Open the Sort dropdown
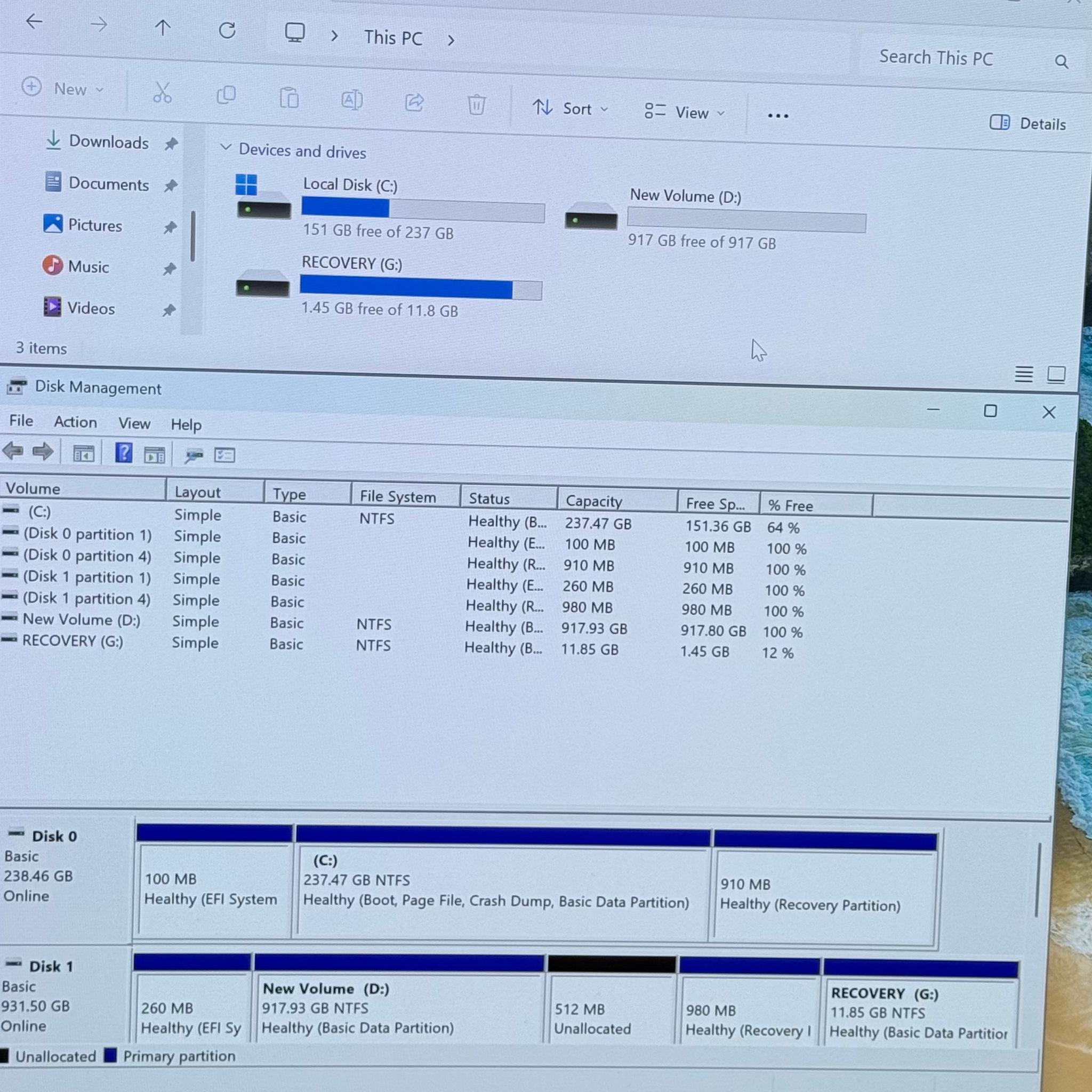Viewport: 1092px width, 1092px height. (x=571, y=109)
